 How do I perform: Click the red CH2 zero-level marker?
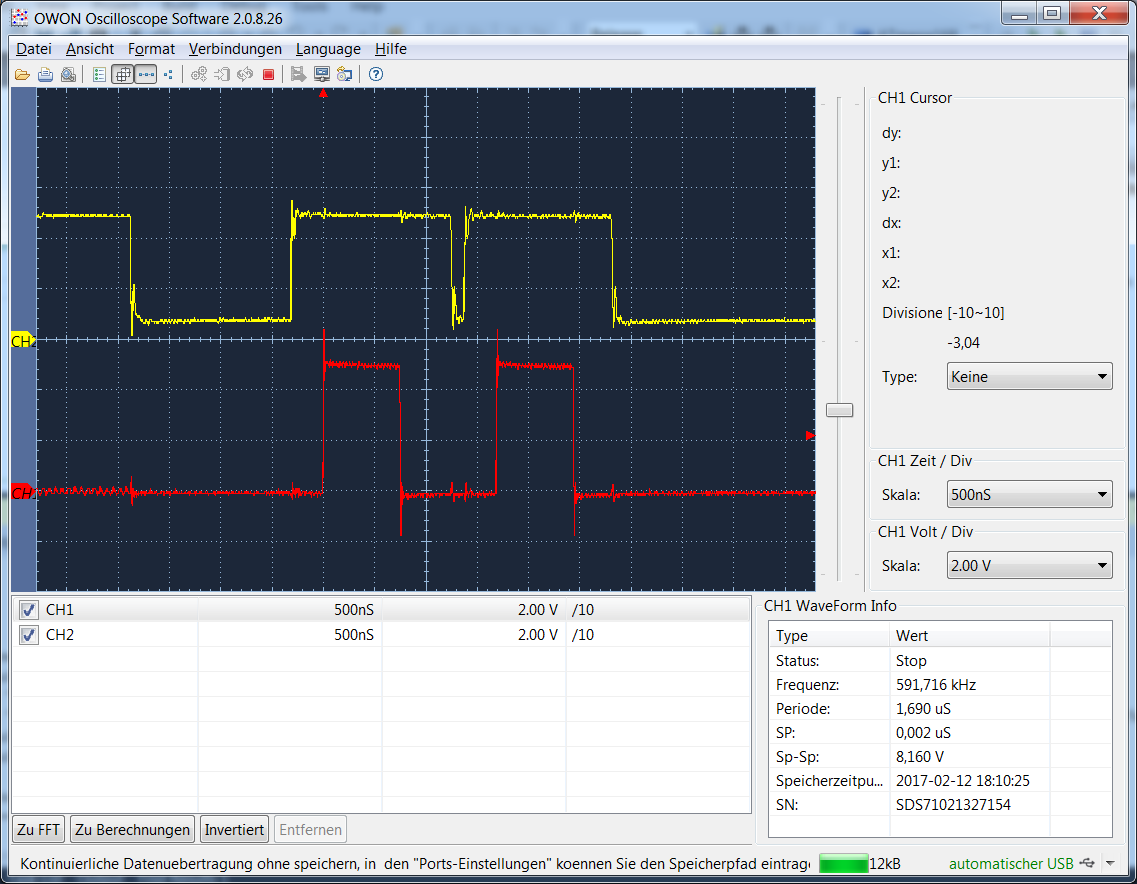[22, 493]
